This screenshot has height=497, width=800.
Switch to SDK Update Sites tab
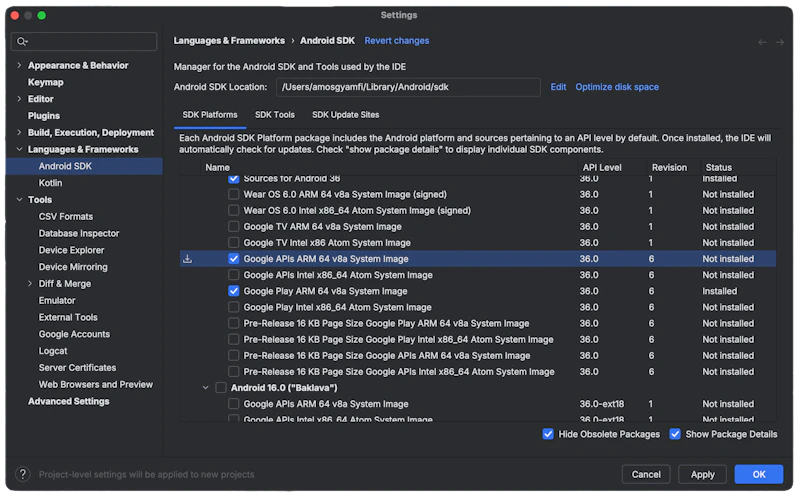pyautogui.click(x=345, y=115)
